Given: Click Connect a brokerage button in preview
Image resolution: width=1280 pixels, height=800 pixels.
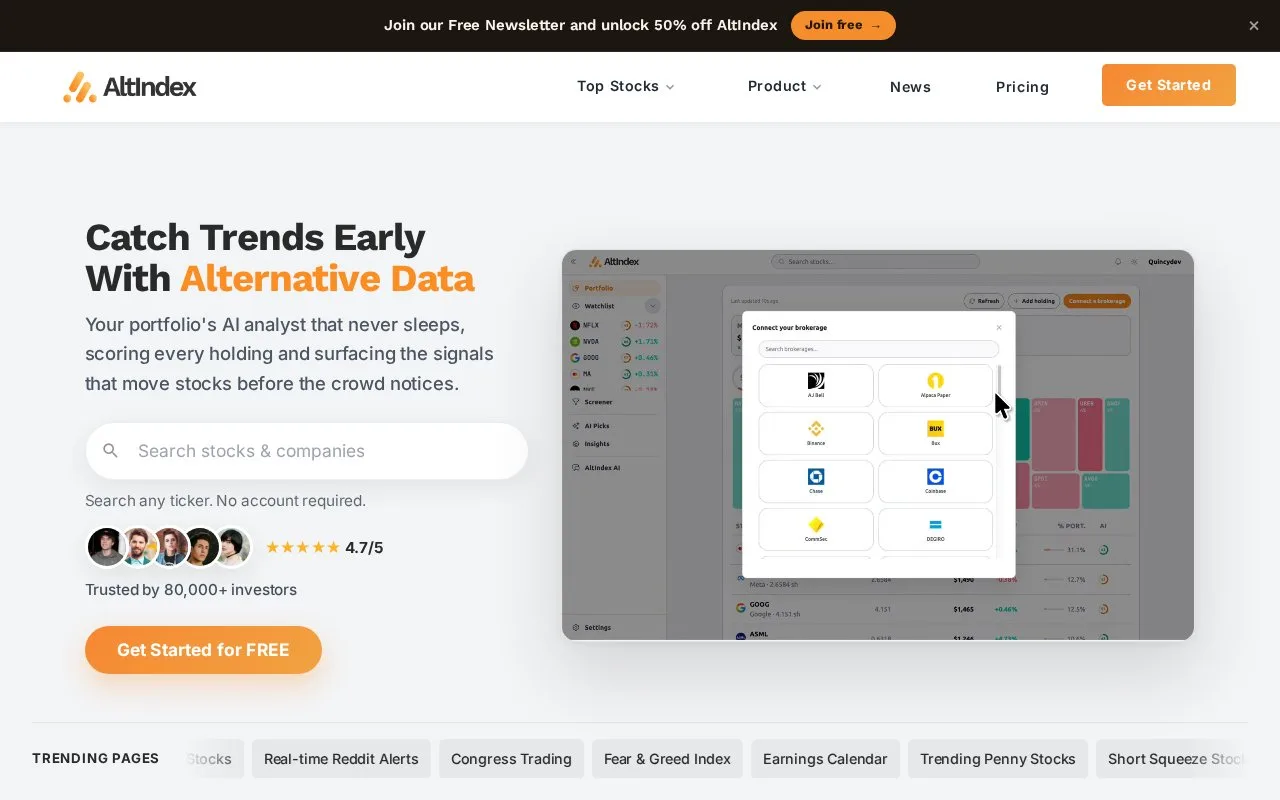Looking at the screenshot, I should point(1097,301).
